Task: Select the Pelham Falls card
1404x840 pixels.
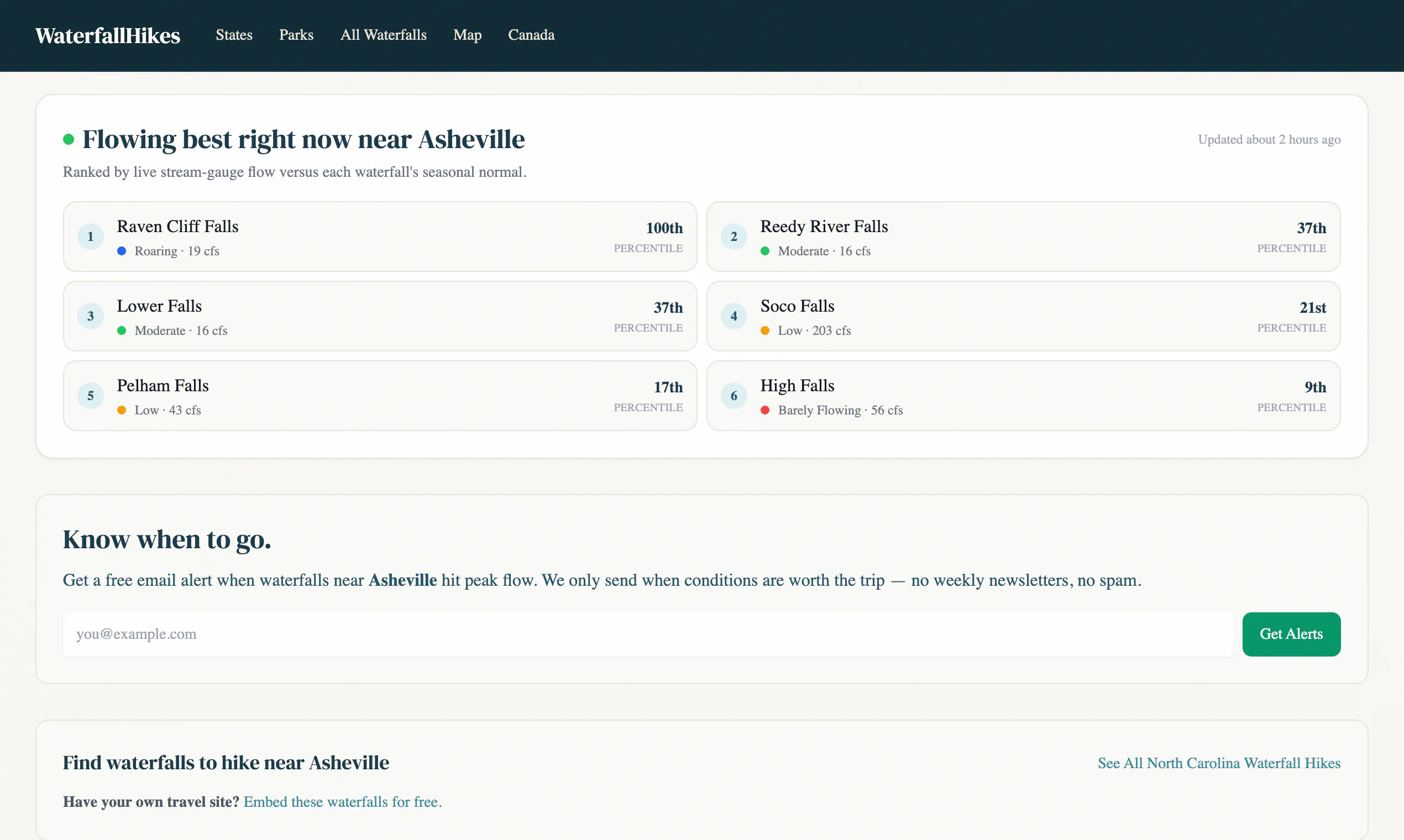Action: point(380,396)
